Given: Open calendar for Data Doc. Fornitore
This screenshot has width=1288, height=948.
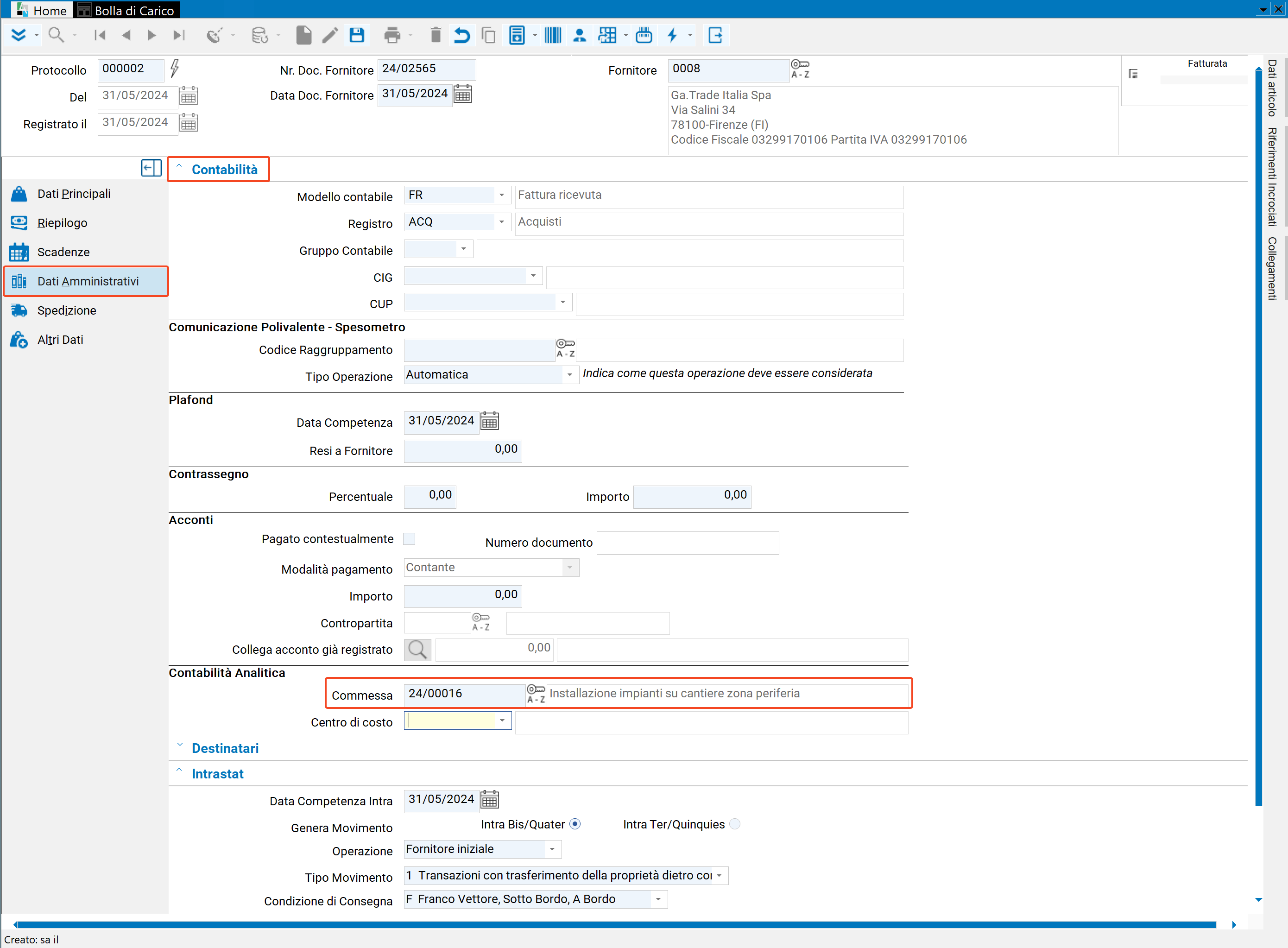Looking at the screenshot, I should tap(463, 94).
